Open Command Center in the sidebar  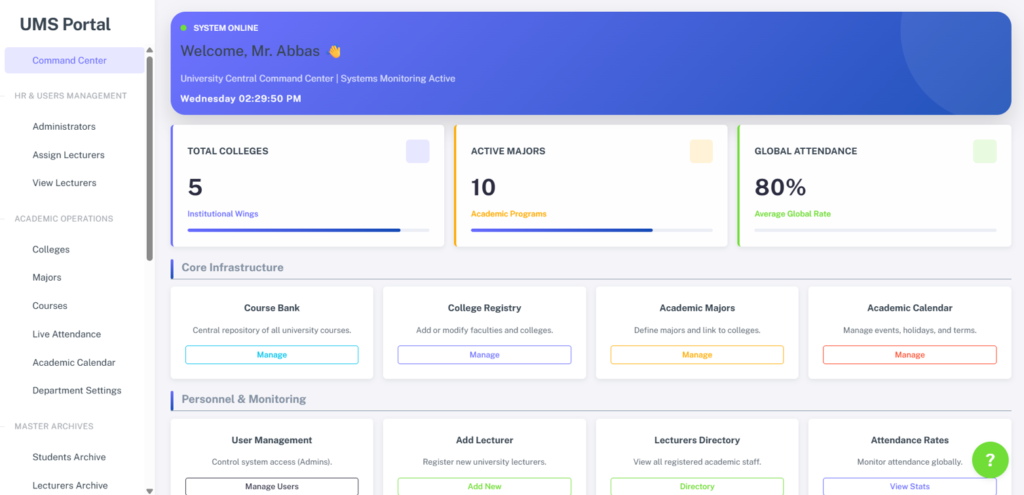pos(74,61)
